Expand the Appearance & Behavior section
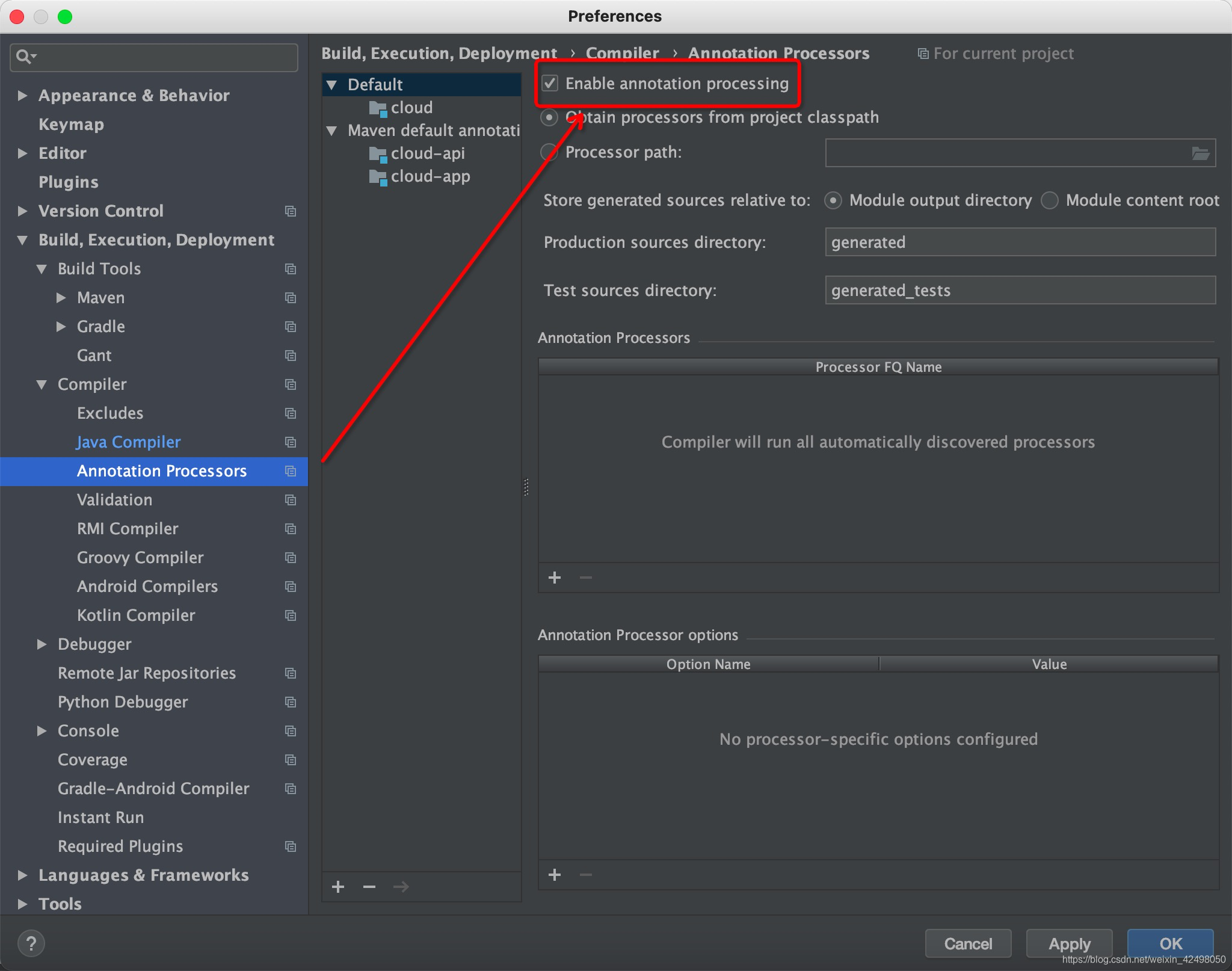The width and height of the screenshot is (1232, 971). 22,96
